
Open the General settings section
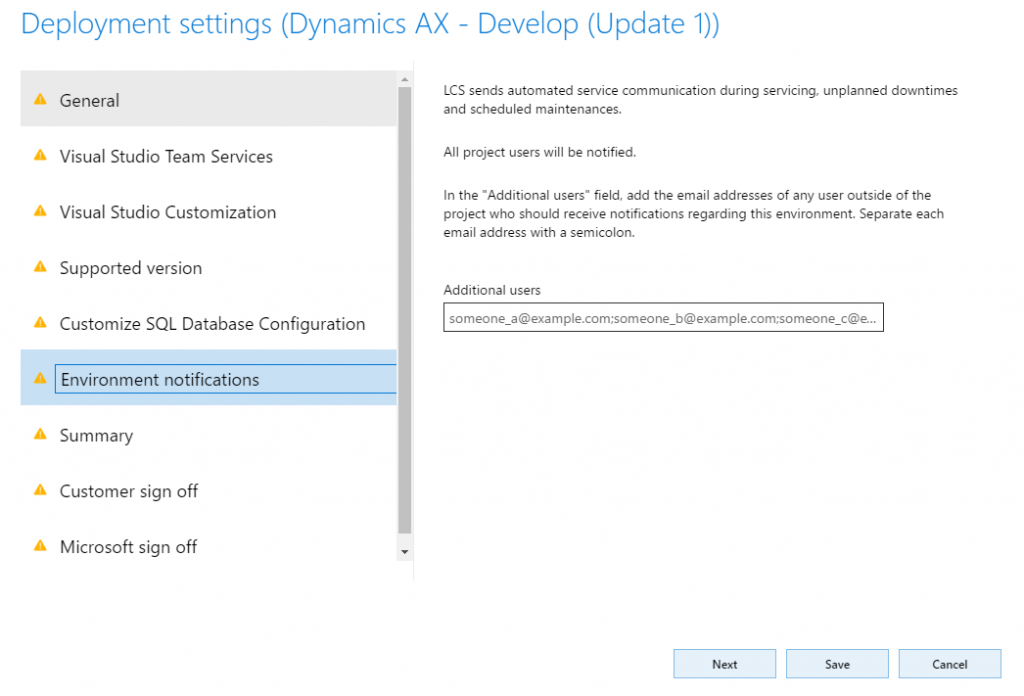tap(90, 100)
